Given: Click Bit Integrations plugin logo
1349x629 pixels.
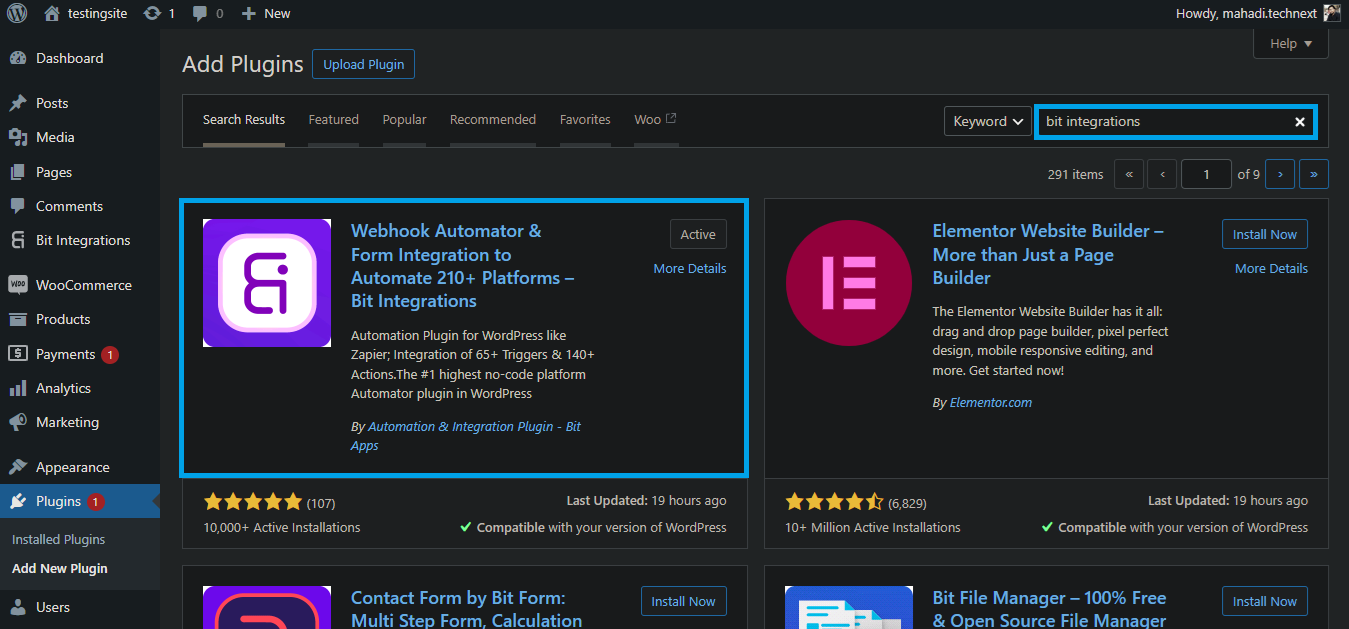Looking at the screenshot, I should pos(267,283).
